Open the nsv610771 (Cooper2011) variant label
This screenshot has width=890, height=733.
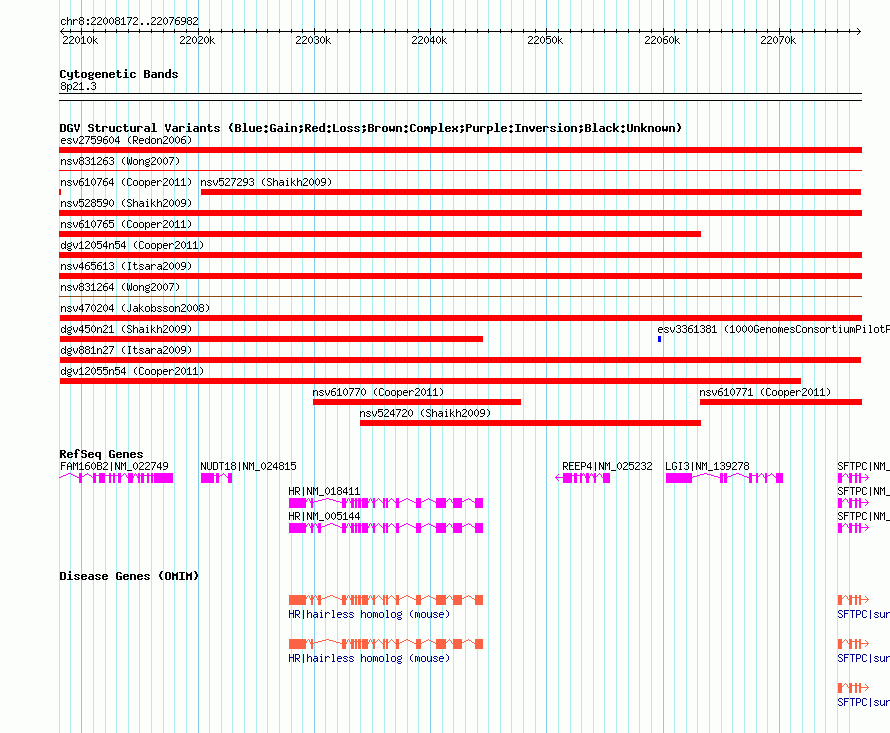point(765,392)
